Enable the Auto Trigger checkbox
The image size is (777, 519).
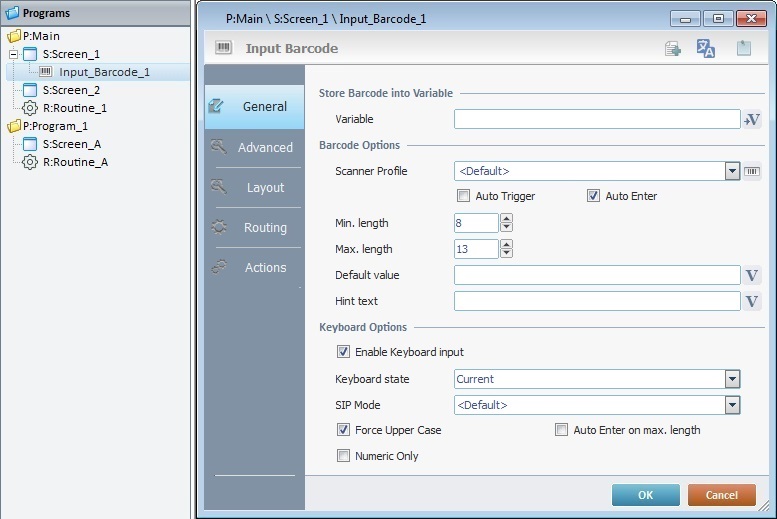click(463, 196)
